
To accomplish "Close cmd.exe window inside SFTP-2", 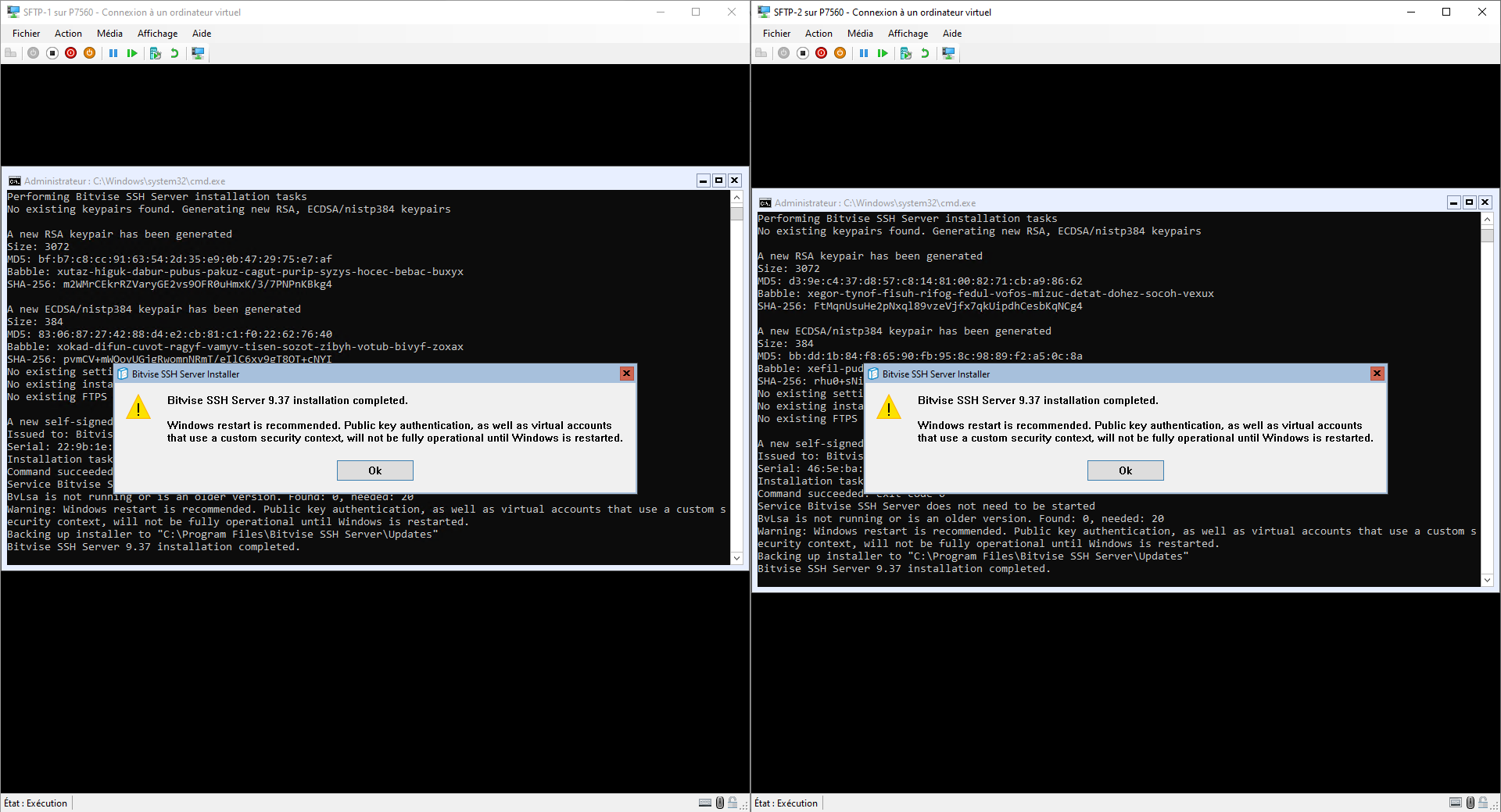I will [1485, 202].
